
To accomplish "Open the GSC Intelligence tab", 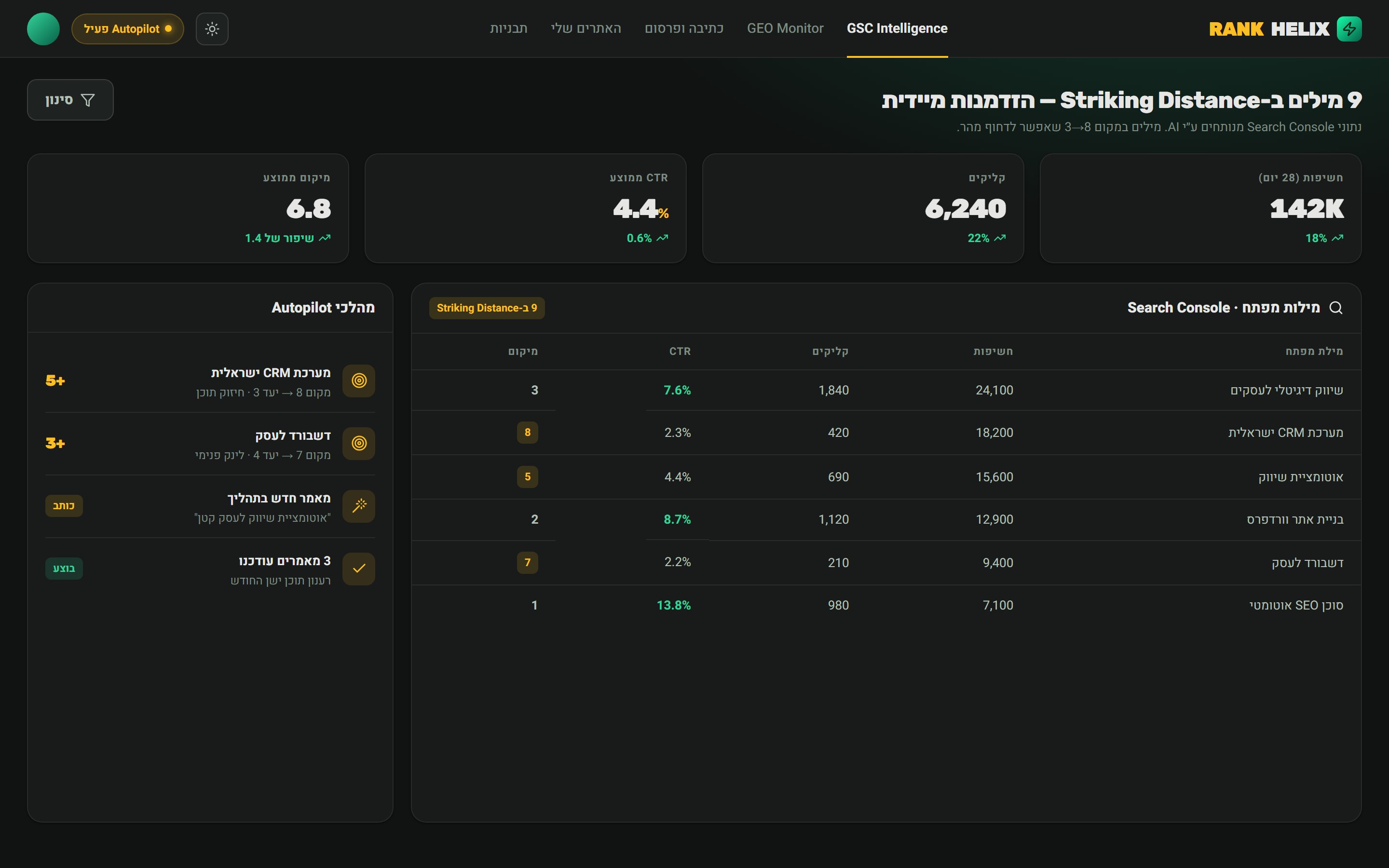I will (x=897, y=28).
